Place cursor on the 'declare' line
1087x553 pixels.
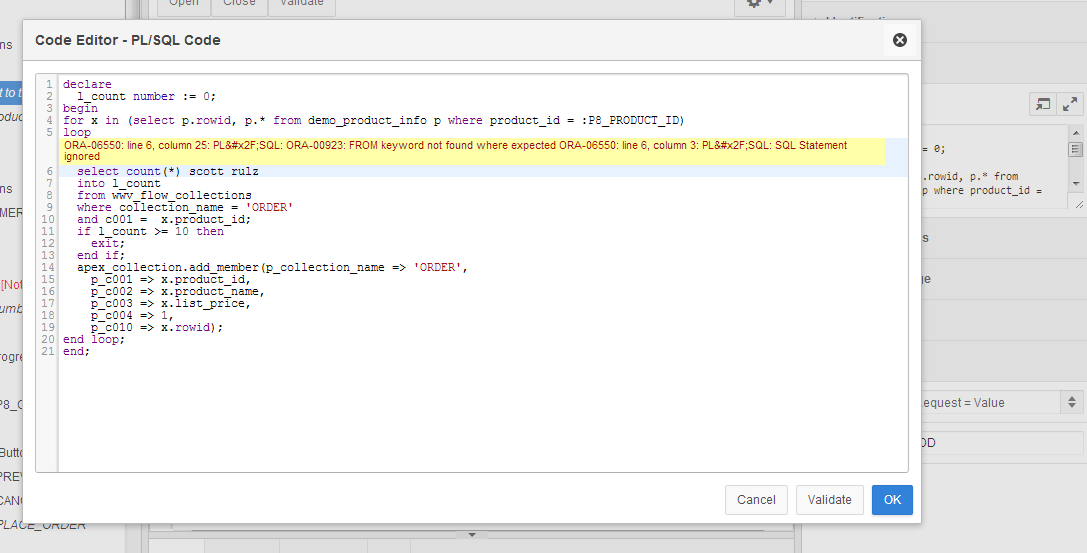(x=87, y=85)
